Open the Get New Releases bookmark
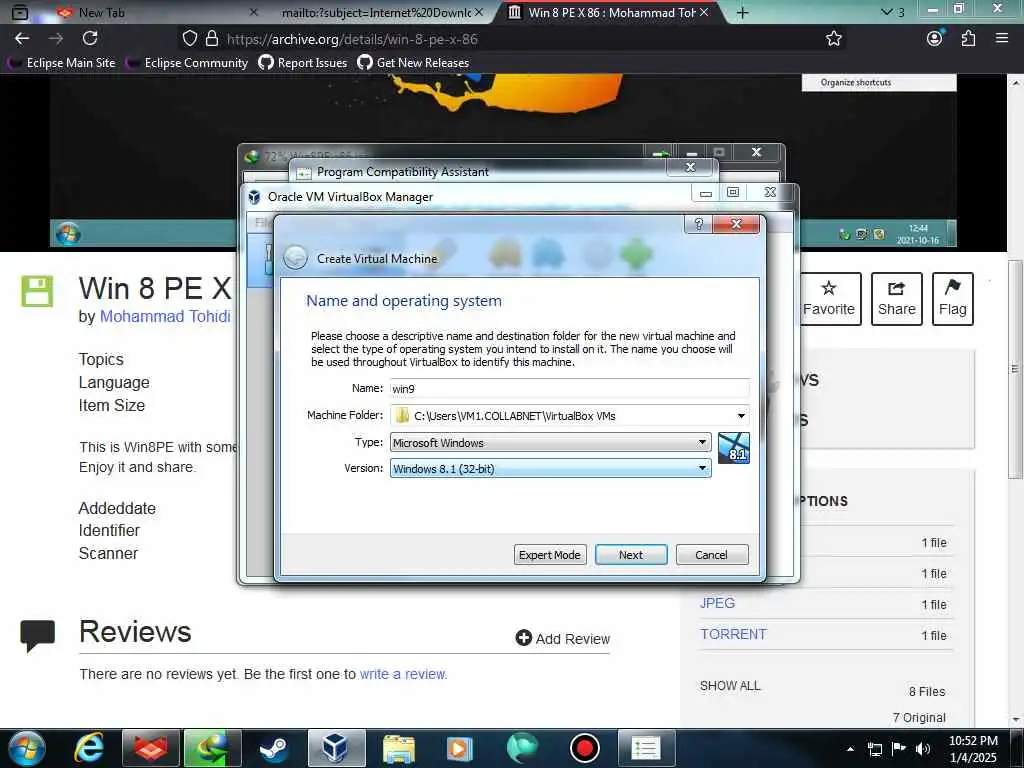Image resolution: width=1024 pixels, height=768 pixels. 413,63
